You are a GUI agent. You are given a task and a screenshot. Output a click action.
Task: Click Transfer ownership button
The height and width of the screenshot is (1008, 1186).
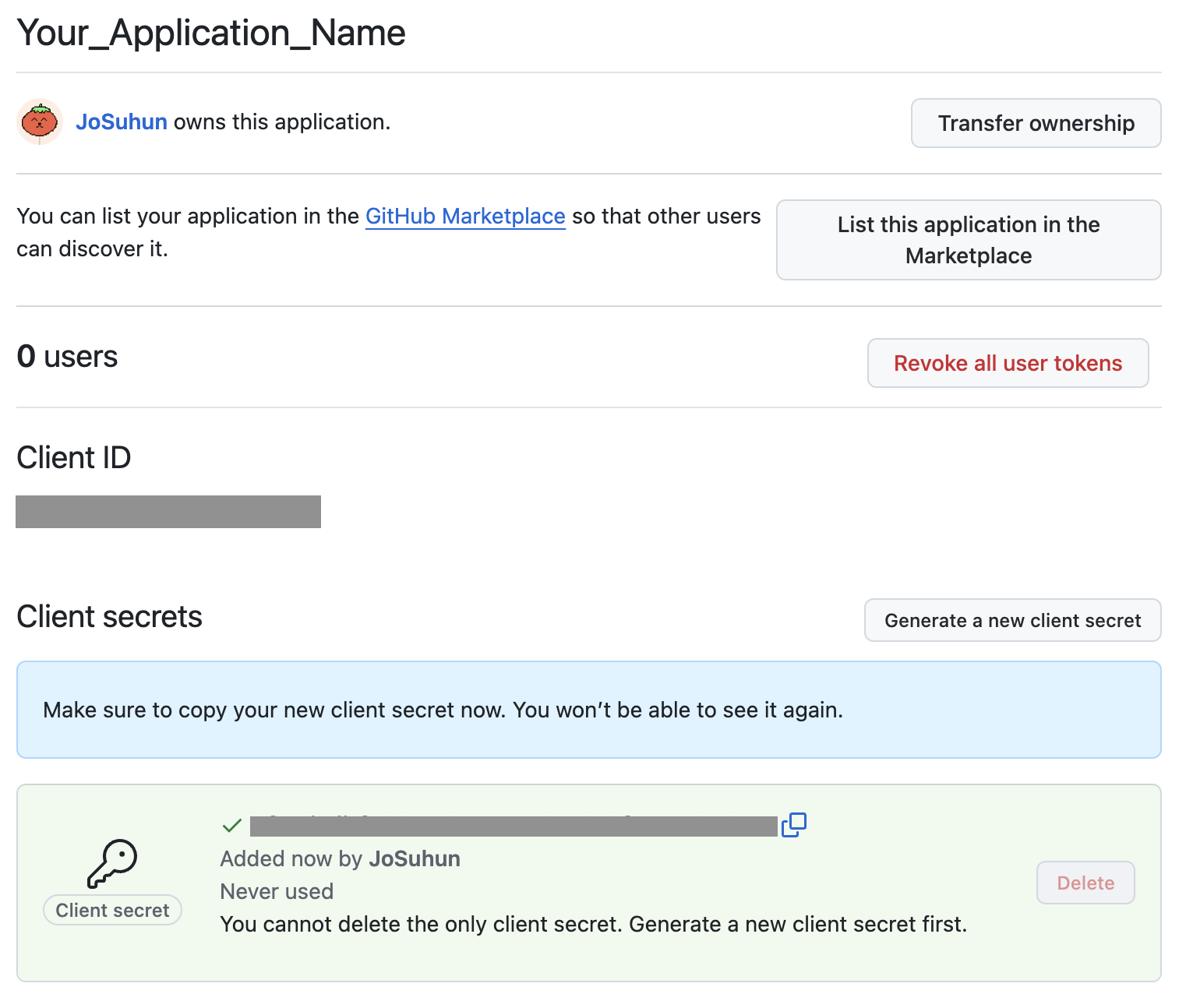point(1036,123)
